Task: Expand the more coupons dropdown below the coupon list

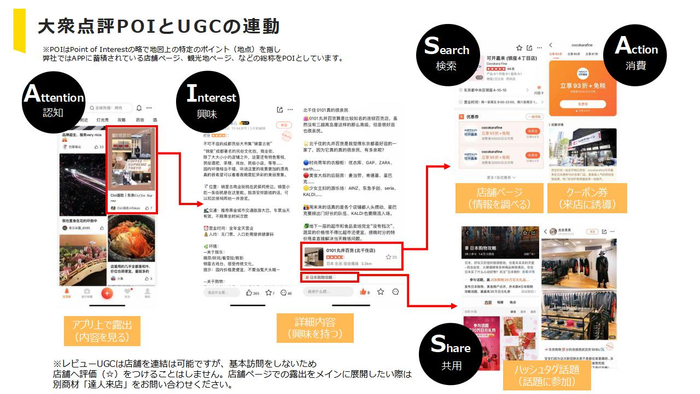Action: [500, 177]
